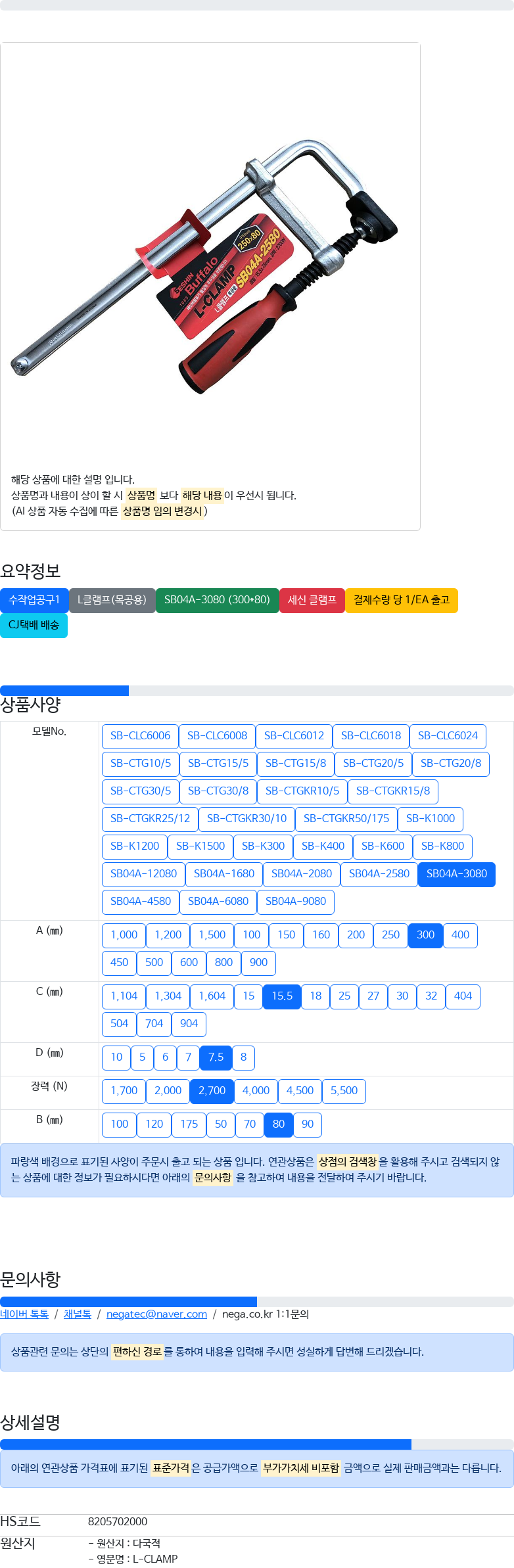The width and height of the screenshot is (514, 1568).
Task: Click the 상세설명 progress bar
Action: (x=257, y=1444)
